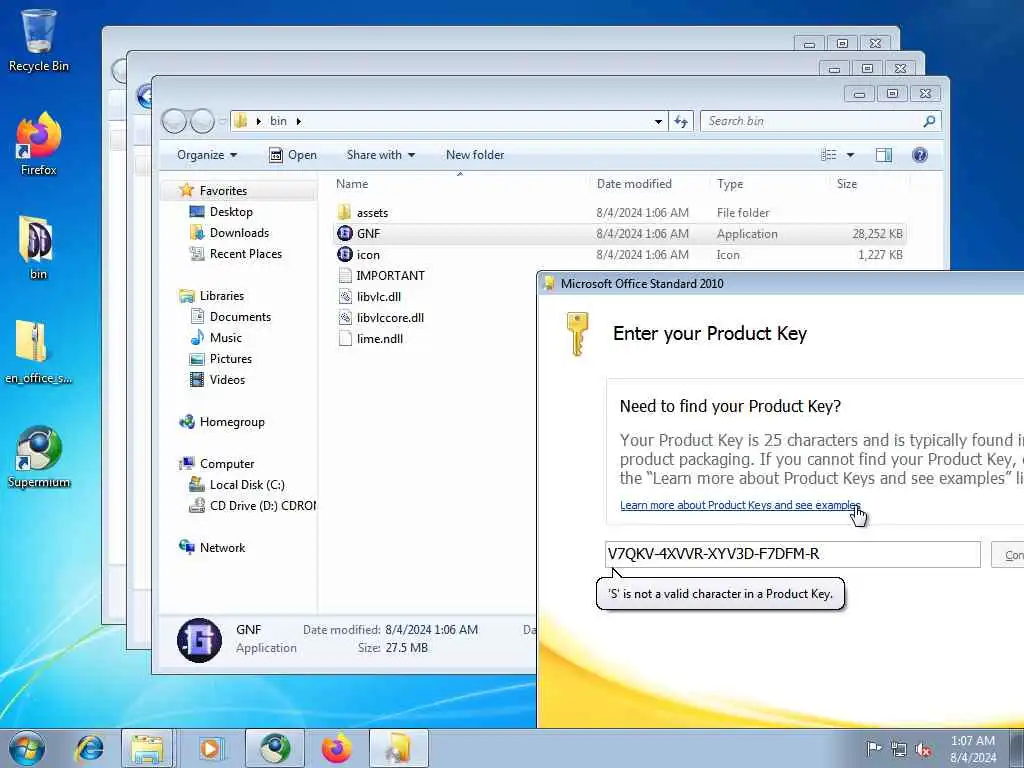Image resolution: width=1024 pixels, height=768 pixels.
Task: Open Windows Media Player from taskbar
Action: [x=210, y=748]
